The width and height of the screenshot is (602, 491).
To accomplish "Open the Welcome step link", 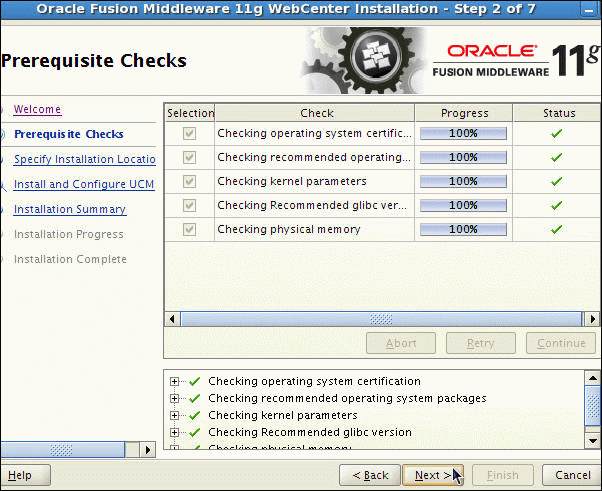I will tap(37, 109).
